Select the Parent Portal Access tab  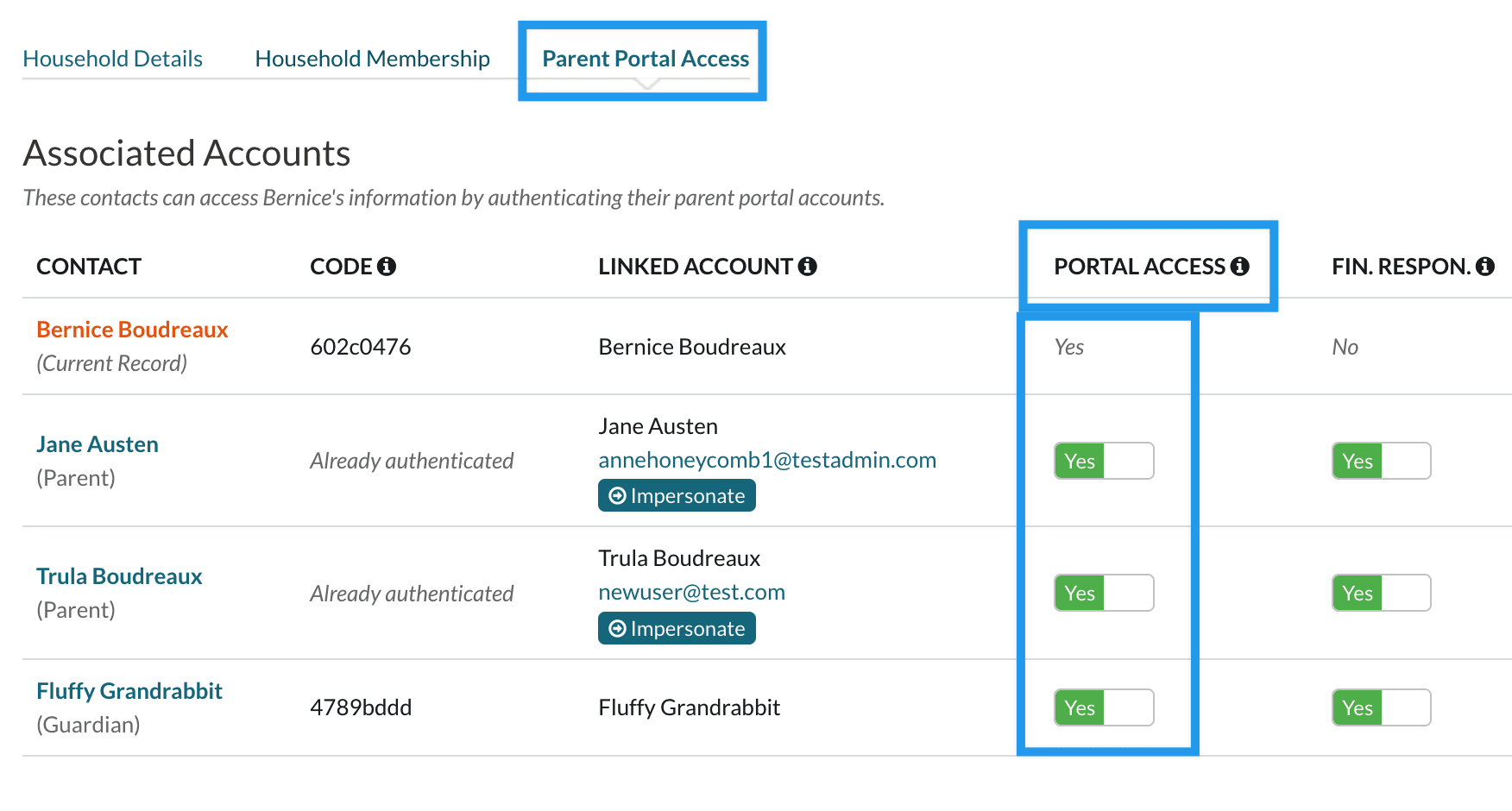point(645,59)
